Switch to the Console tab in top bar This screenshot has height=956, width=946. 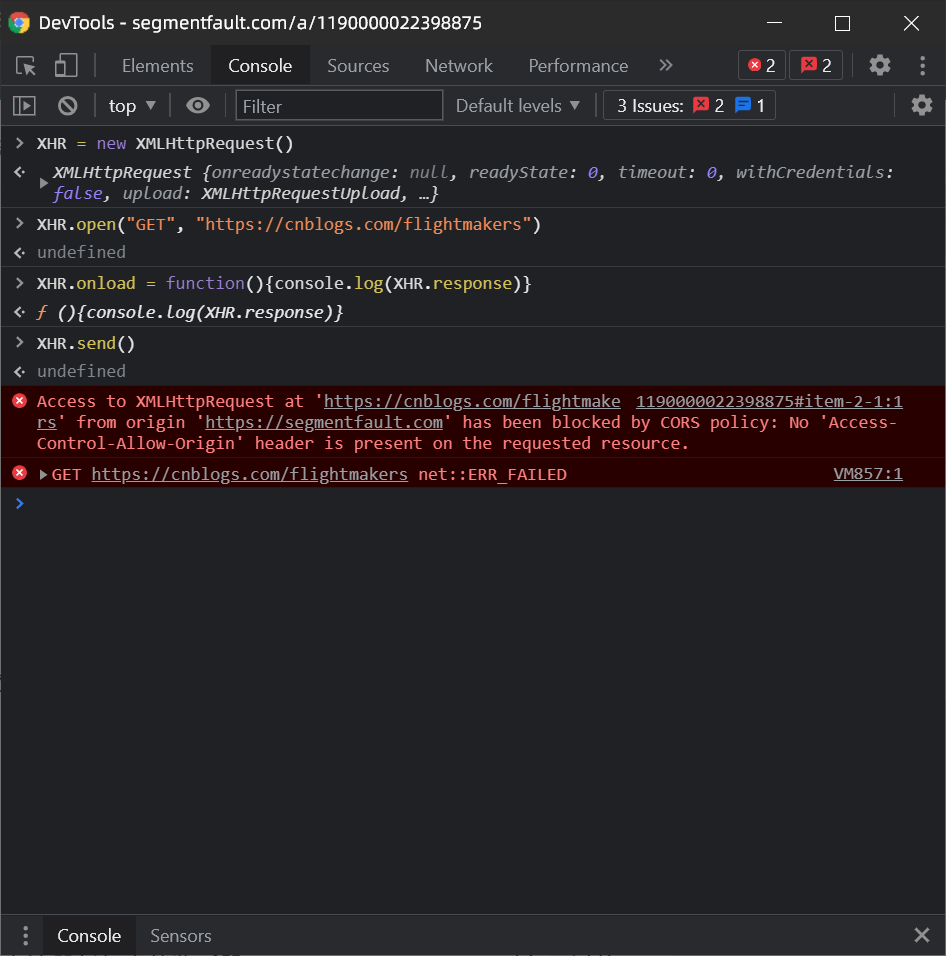pyautogui.click(x=260, y=66)
